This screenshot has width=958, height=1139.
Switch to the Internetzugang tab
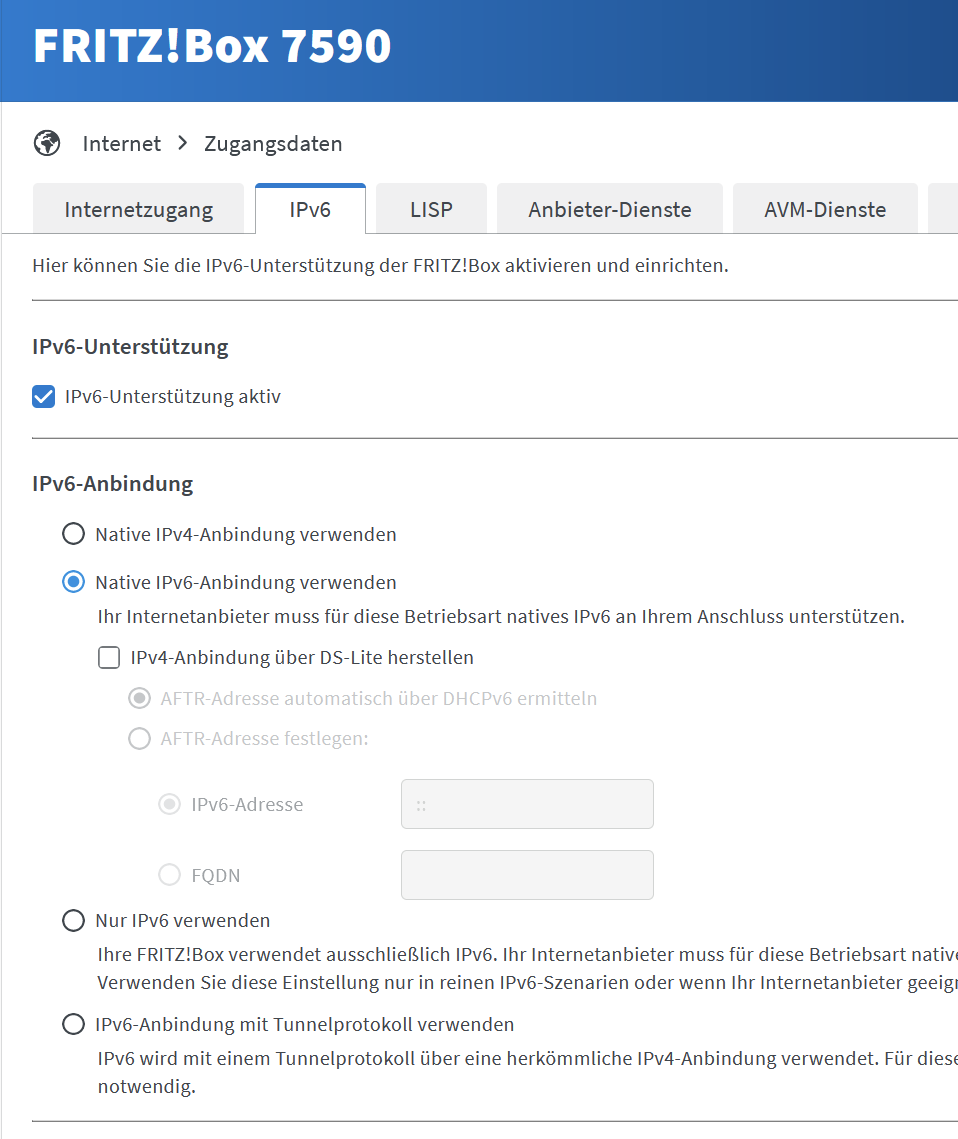click(139, 209)
